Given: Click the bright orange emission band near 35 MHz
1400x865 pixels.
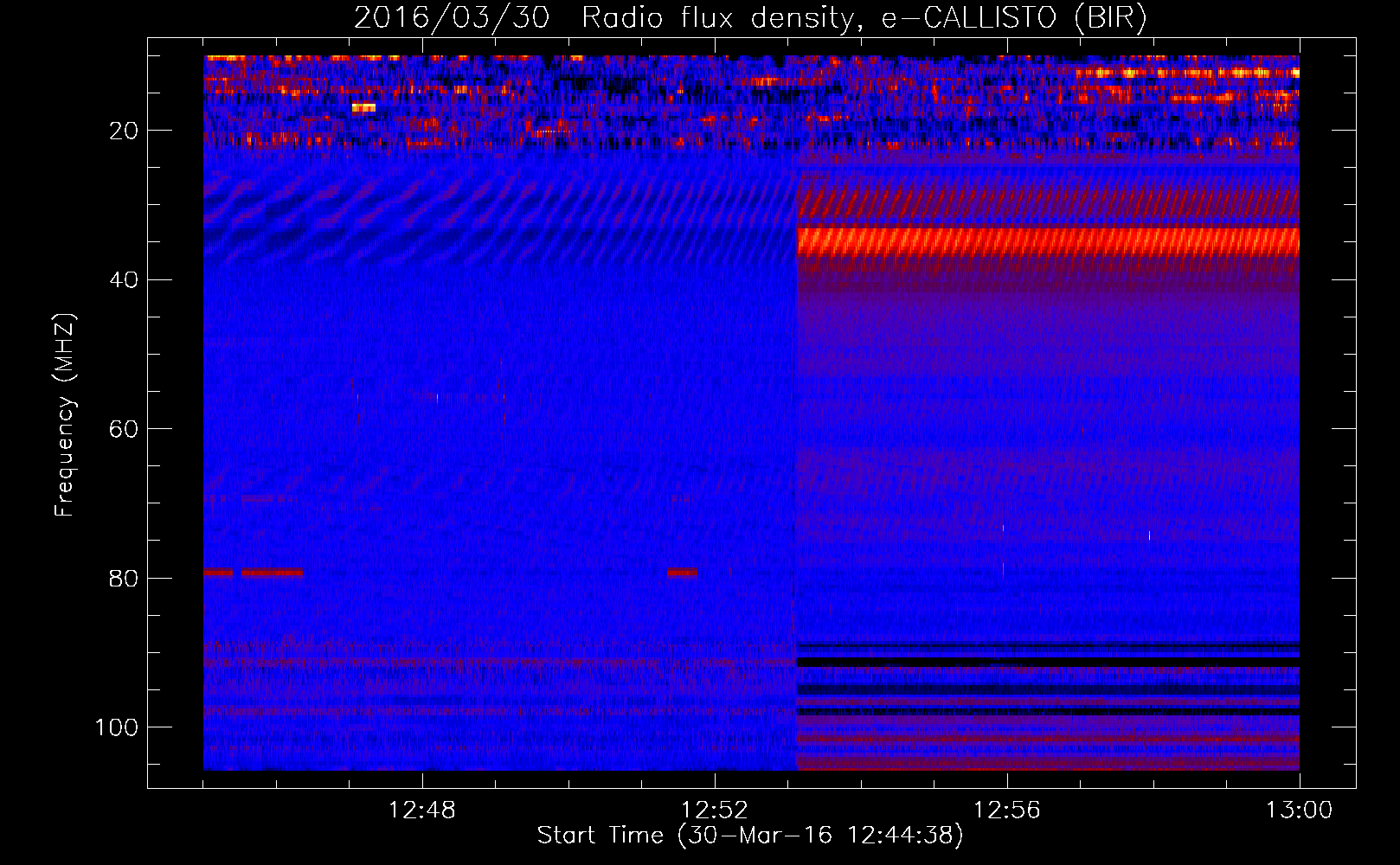Looking at the screenshot, I should point(1048,242).
